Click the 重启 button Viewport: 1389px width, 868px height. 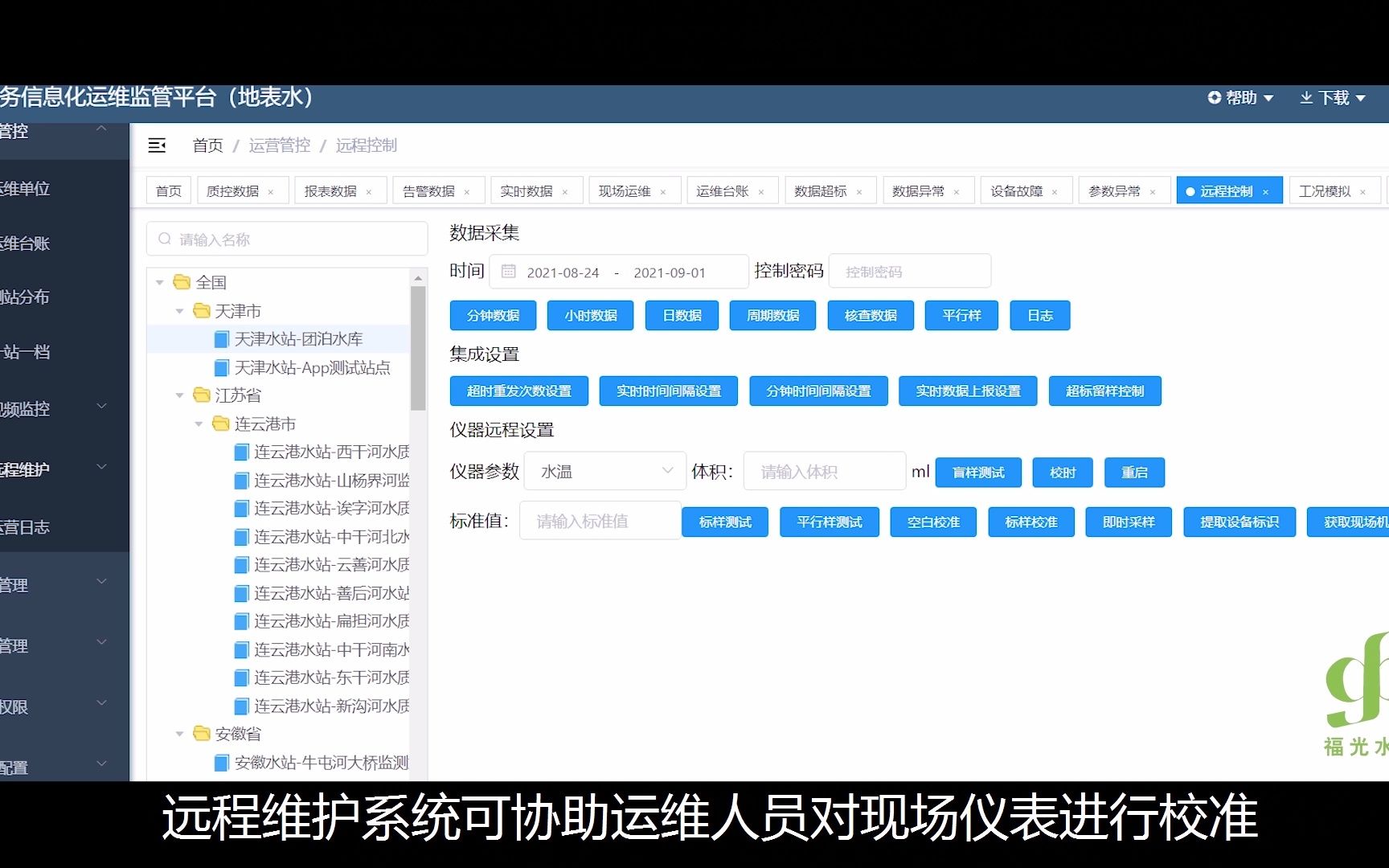pos(1134,473)
